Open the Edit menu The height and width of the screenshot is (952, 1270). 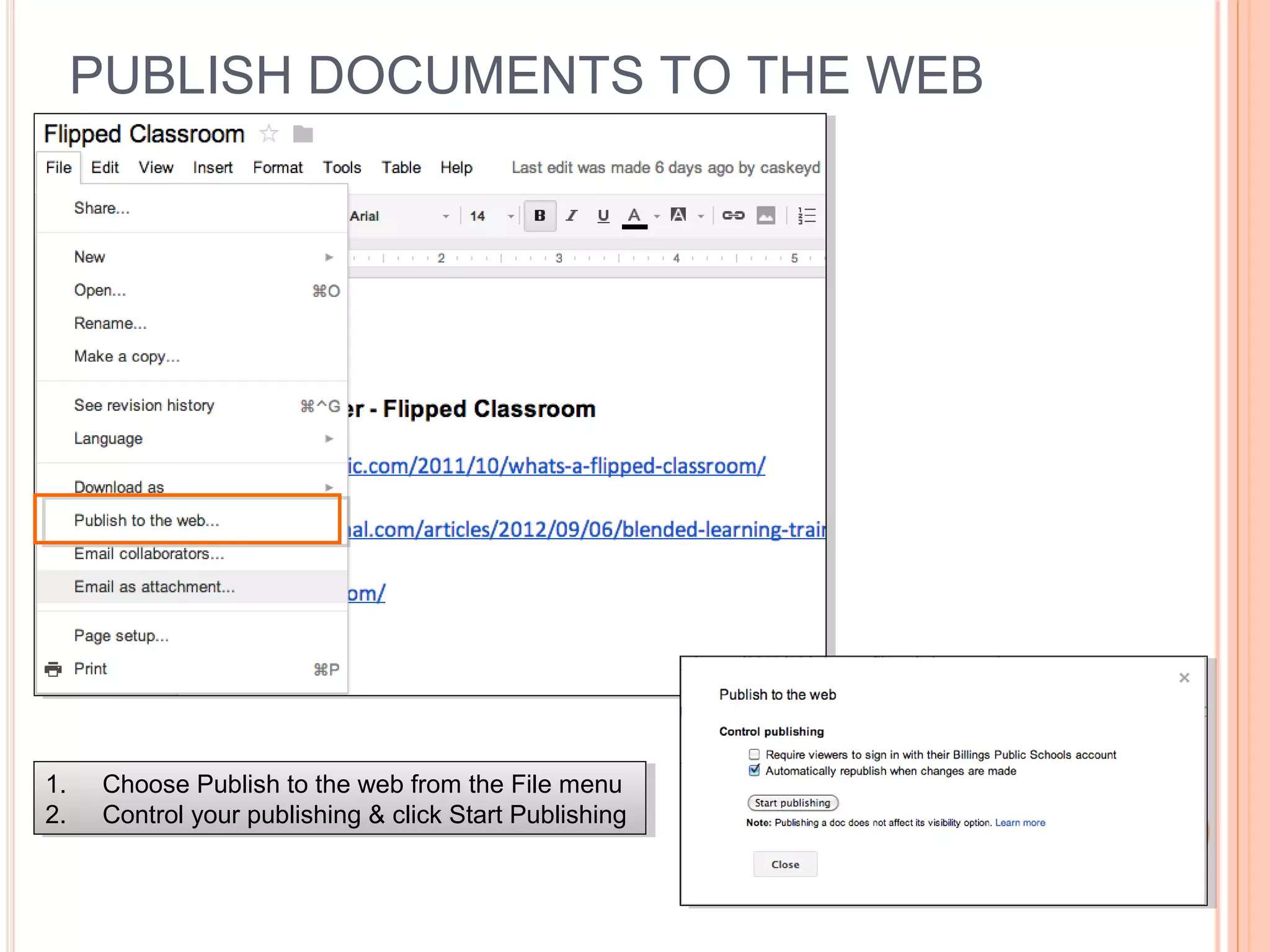pos(105,168)
